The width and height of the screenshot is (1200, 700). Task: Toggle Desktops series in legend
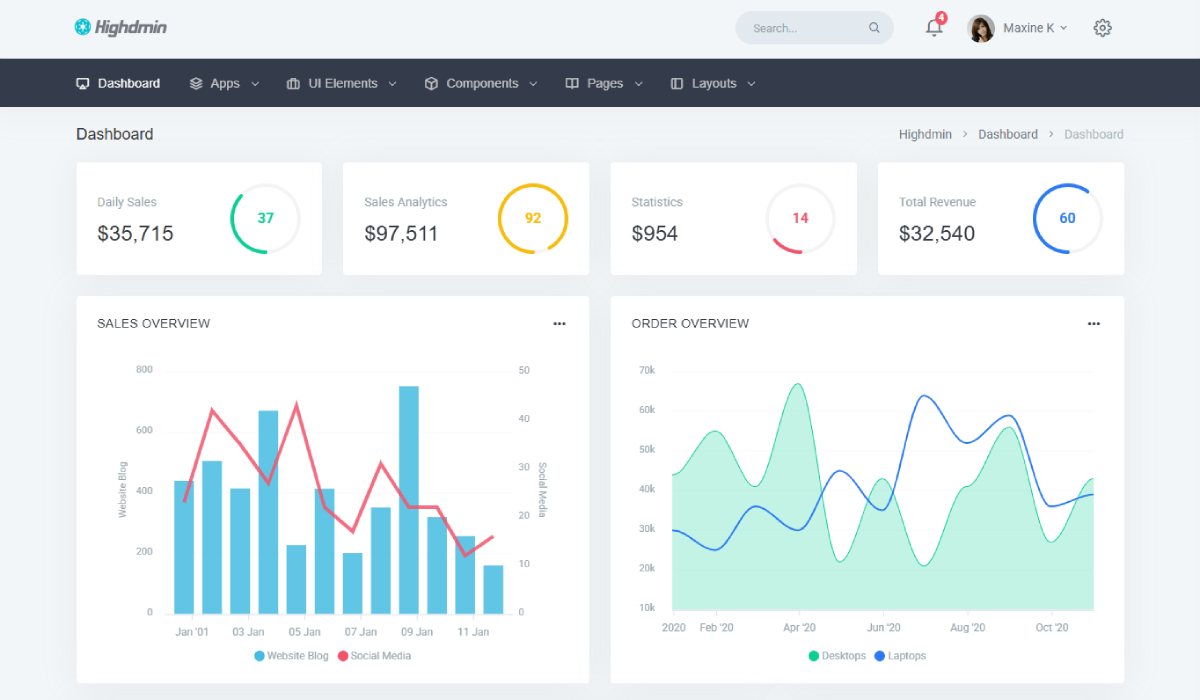(836, 656)
